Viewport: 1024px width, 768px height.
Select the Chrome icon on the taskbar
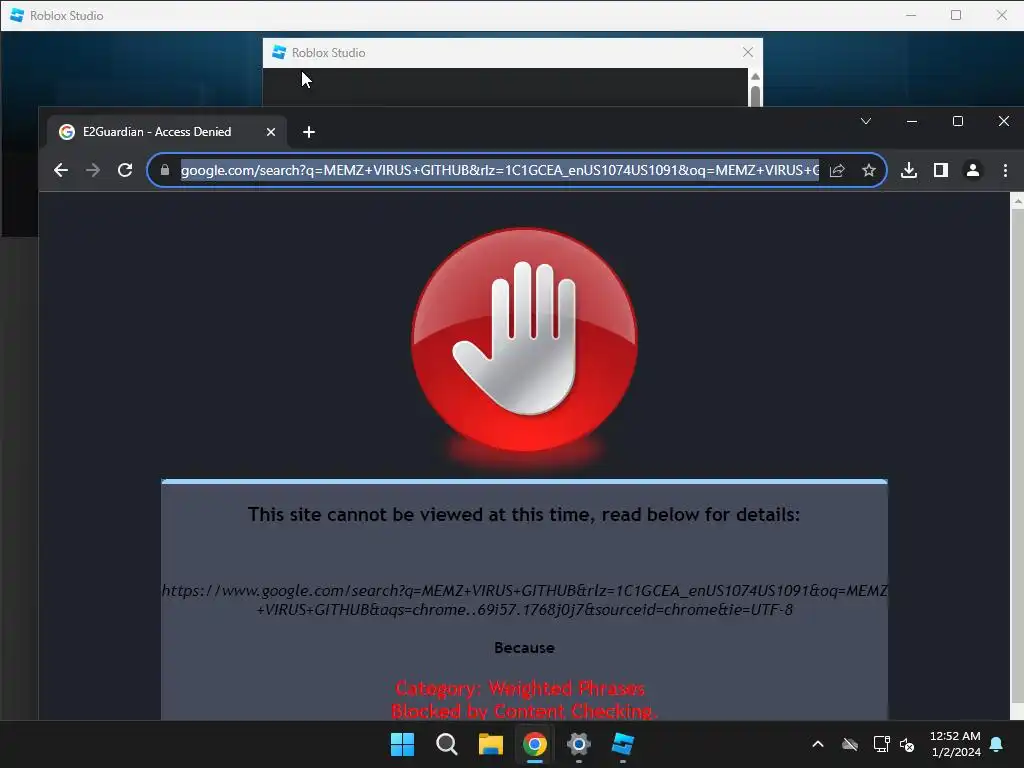tap(535, 744)
